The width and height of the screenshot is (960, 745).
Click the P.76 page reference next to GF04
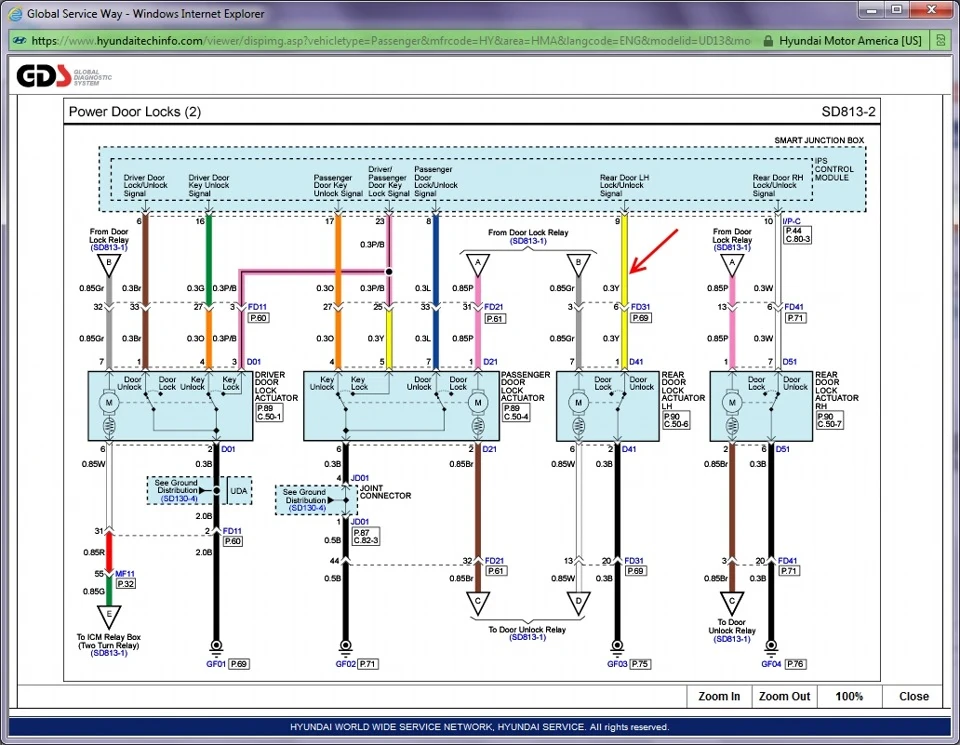point(795,664)
